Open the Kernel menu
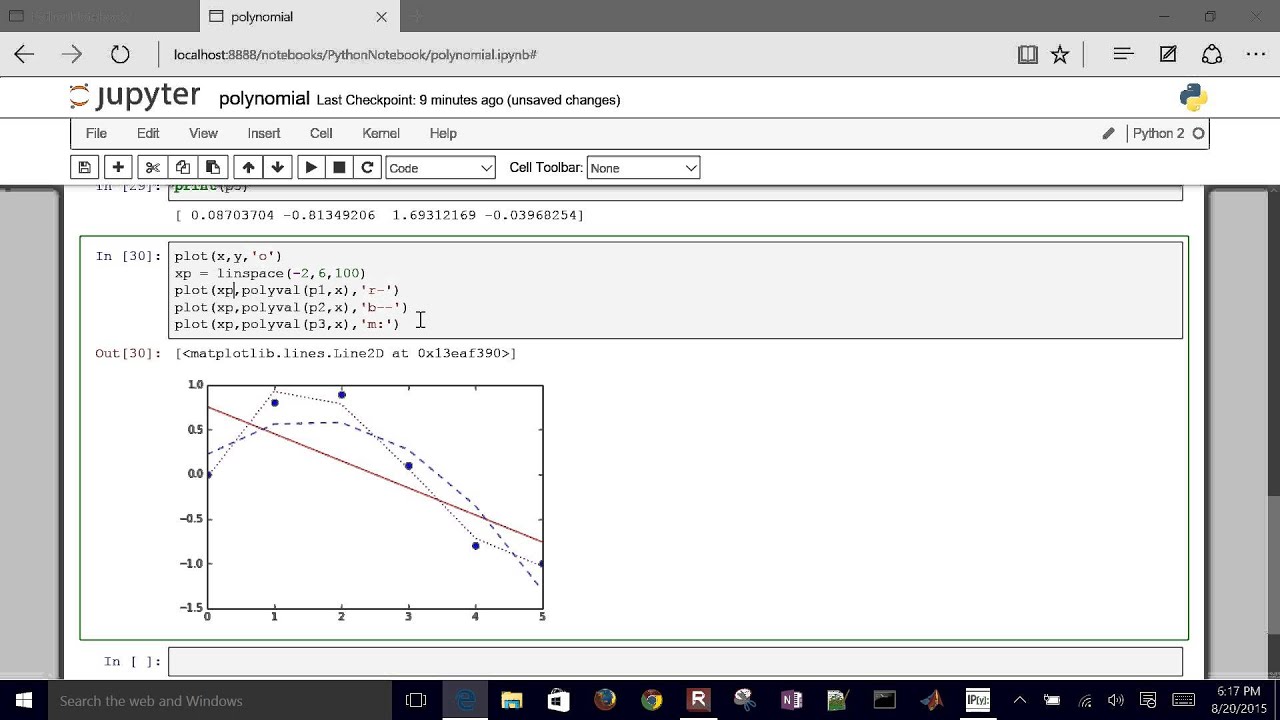The image size is (1280, 720). 381,133
